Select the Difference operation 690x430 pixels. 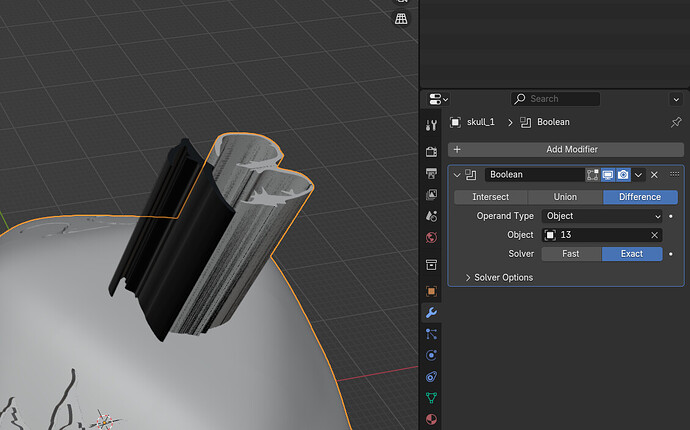(640, 197)
